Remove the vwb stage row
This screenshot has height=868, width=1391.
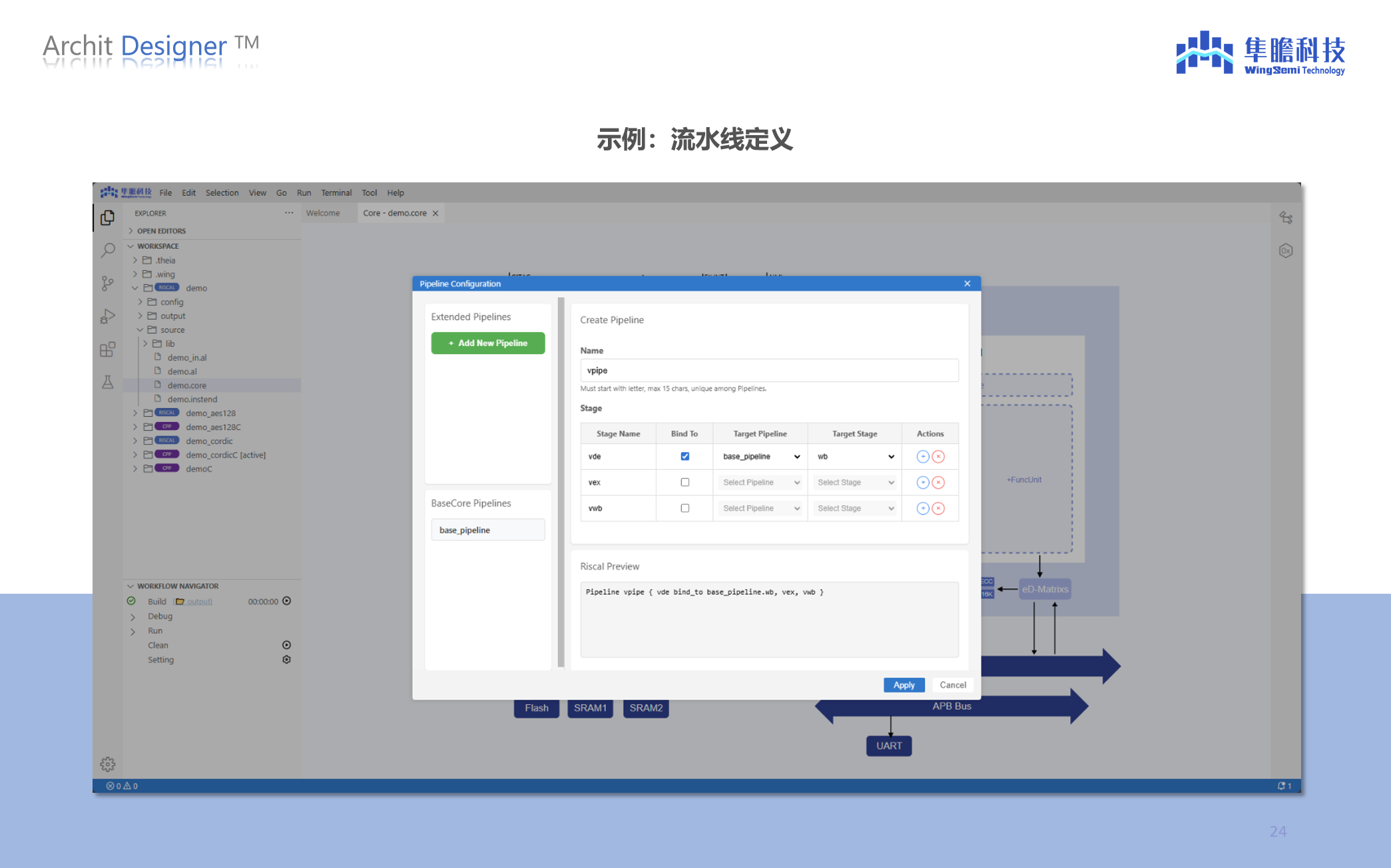click(x=938, y=509)
